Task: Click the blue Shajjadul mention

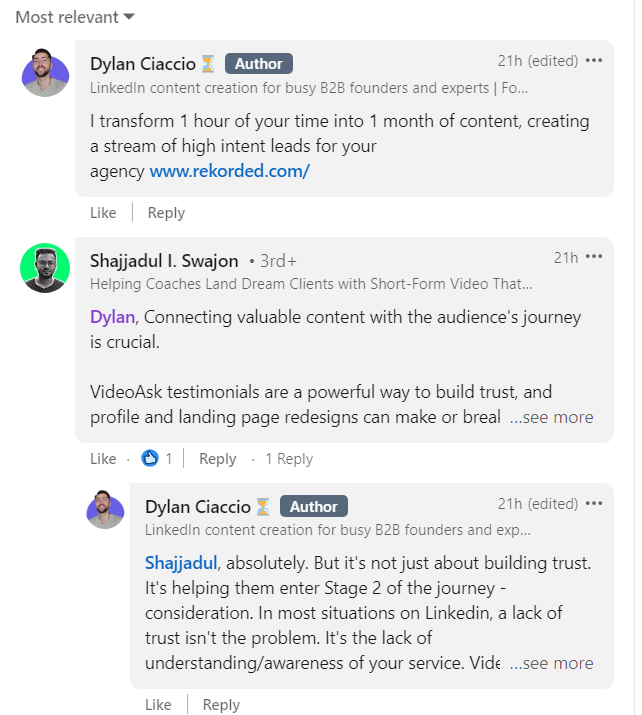Action: coord(181,563)
